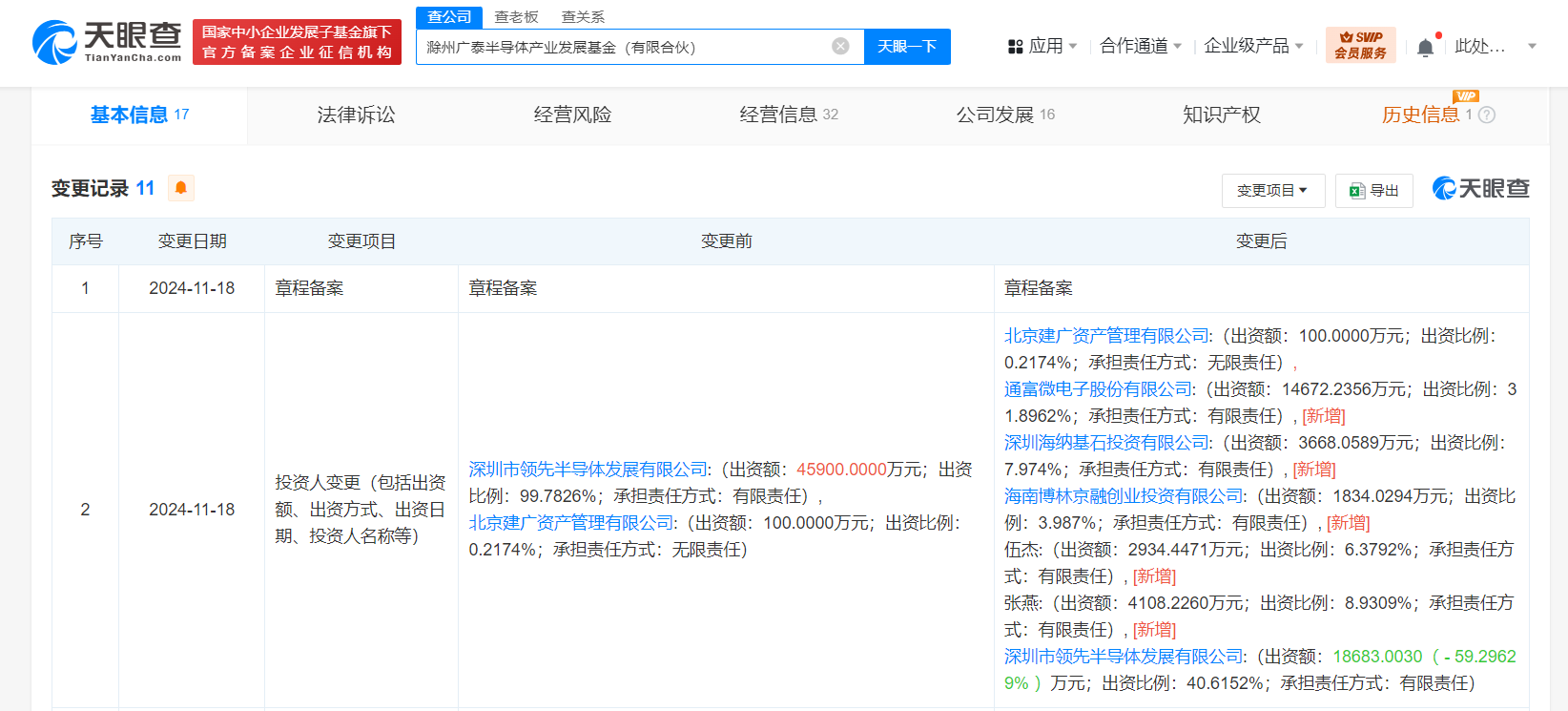This screenshot has width=1568, height=711.
Task: Click the 变更日期 column header
Action: [x=192, y=241]
